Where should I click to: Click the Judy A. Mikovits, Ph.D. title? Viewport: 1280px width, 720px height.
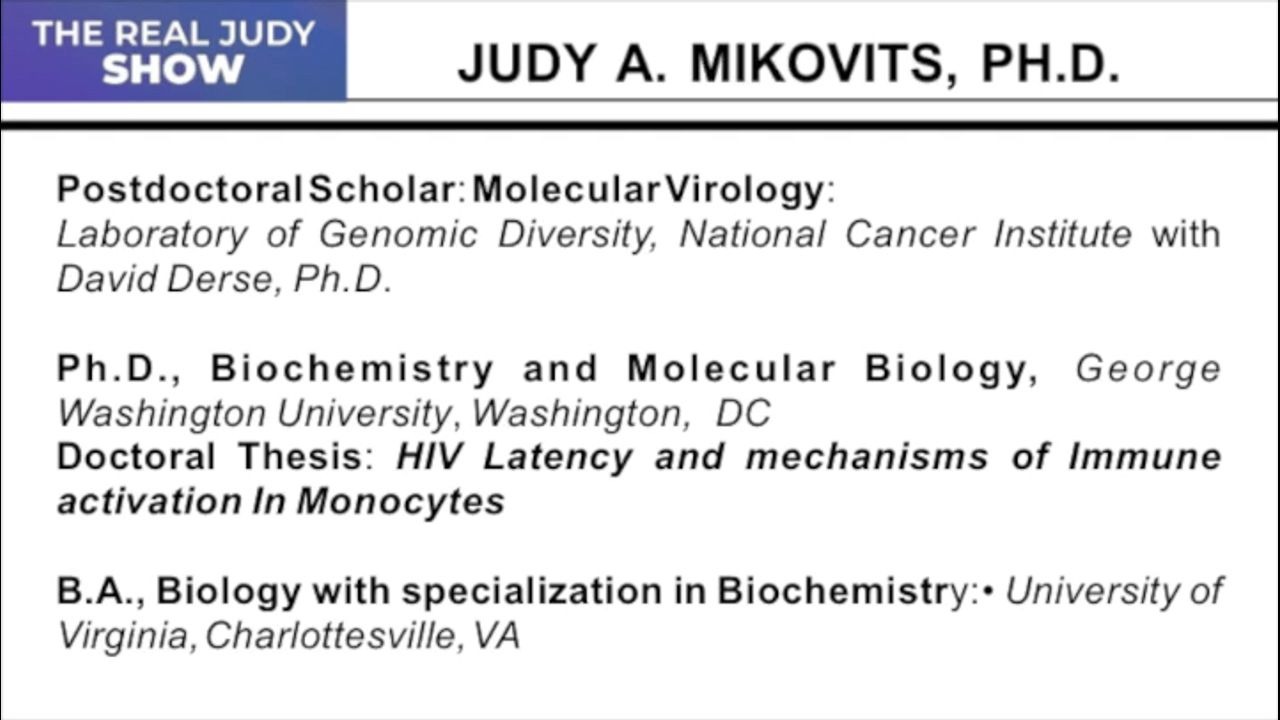788,64
